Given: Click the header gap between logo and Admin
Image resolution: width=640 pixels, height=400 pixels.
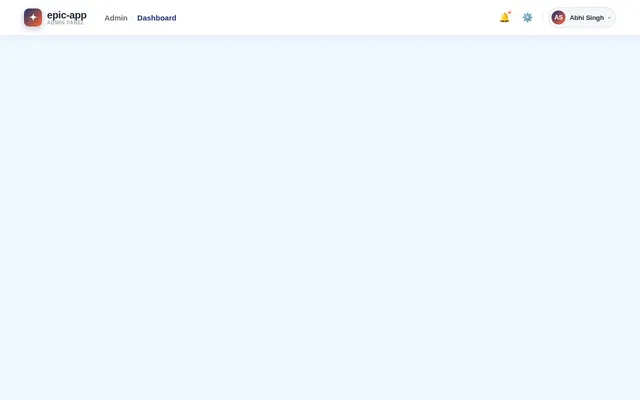Looking at the screenshot, I should pos(96,18).
